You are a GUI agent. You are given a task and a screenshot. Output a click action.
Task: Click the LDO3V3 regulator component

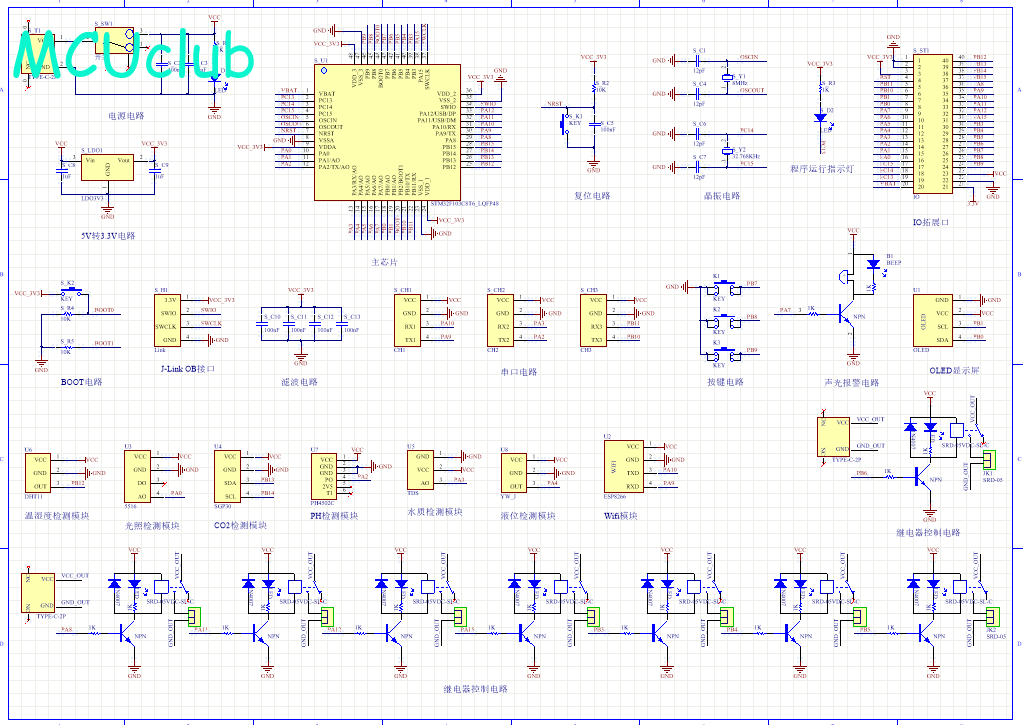pos(107,167)
